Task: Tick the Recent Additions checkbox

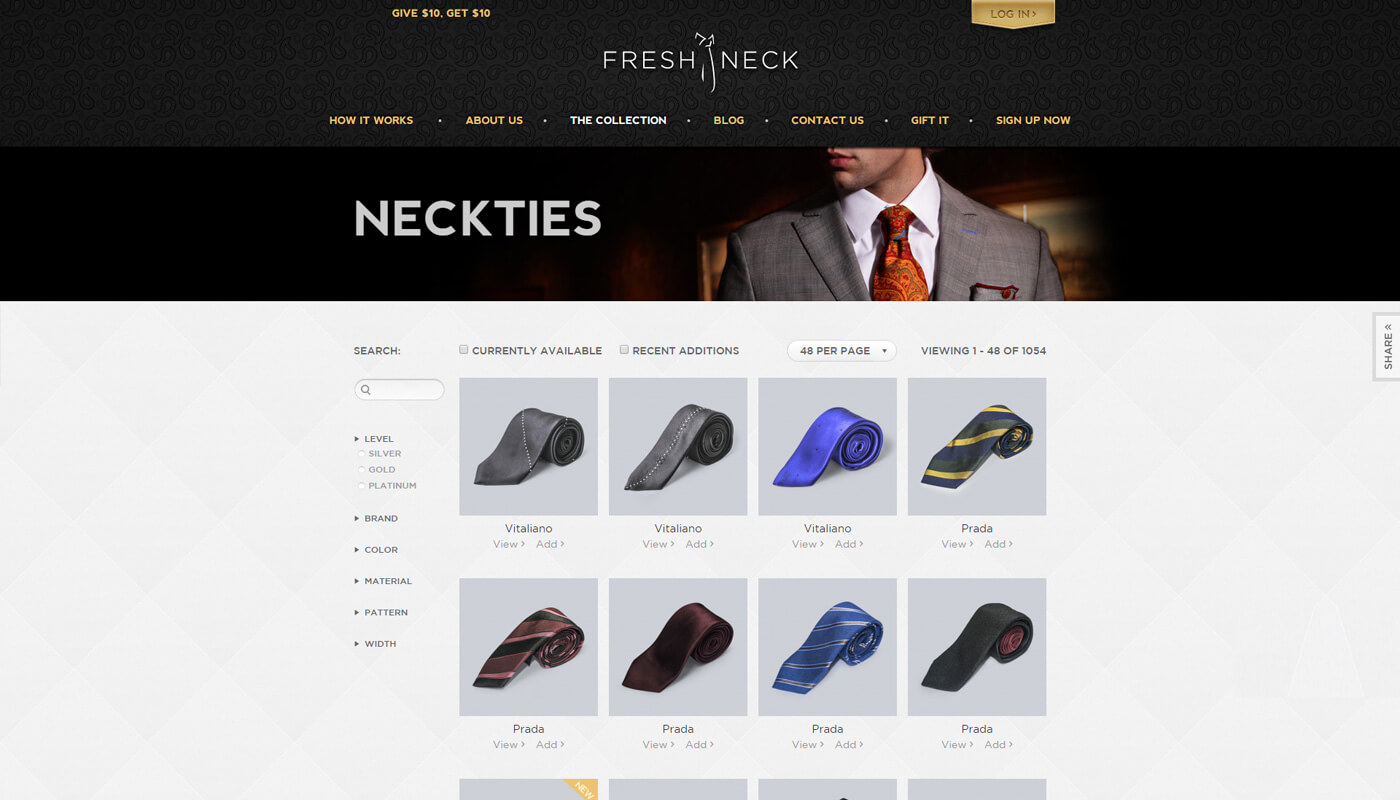Action: point(624,350)
